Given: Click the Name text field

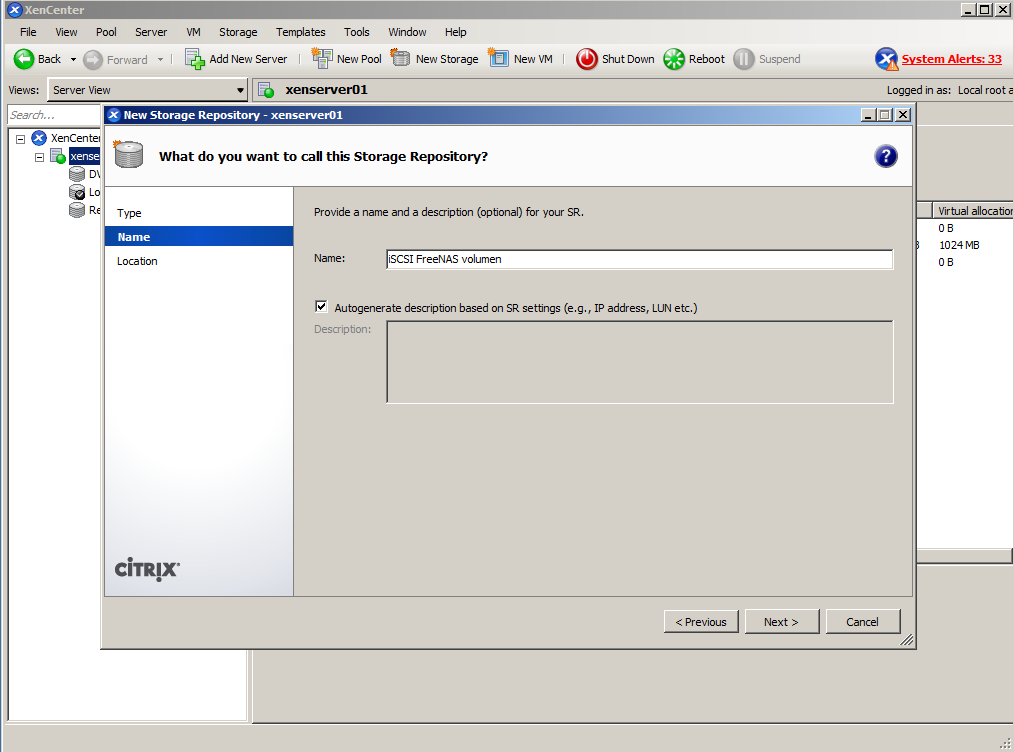Looking at the screenshot, I should click(639, 259).
